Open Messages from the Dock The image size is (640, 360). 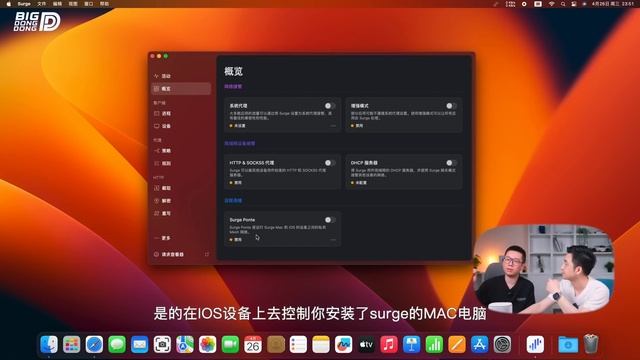pyautogui.click(x=117, y=344)
